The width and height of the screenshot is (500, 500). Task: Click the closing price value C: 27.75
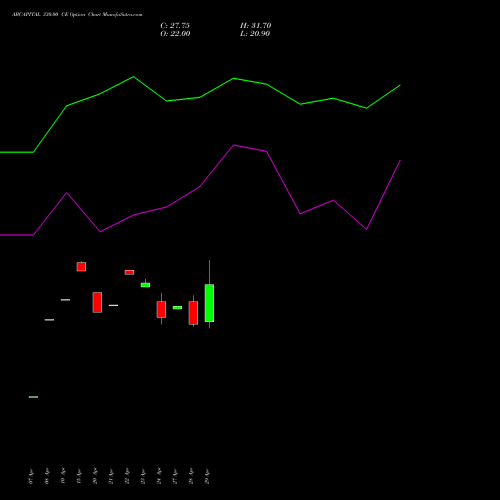(175, 26)
